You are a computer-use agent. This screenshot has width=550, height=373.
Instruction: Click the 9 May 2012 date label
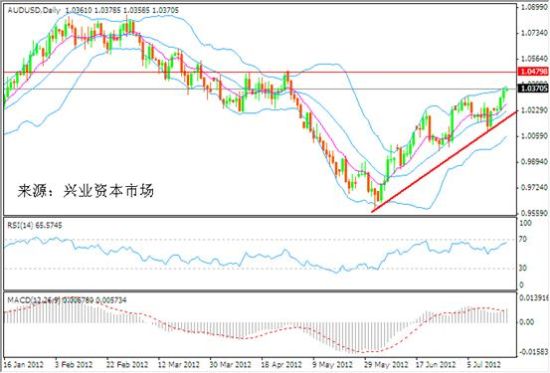[x=333, y=364]
